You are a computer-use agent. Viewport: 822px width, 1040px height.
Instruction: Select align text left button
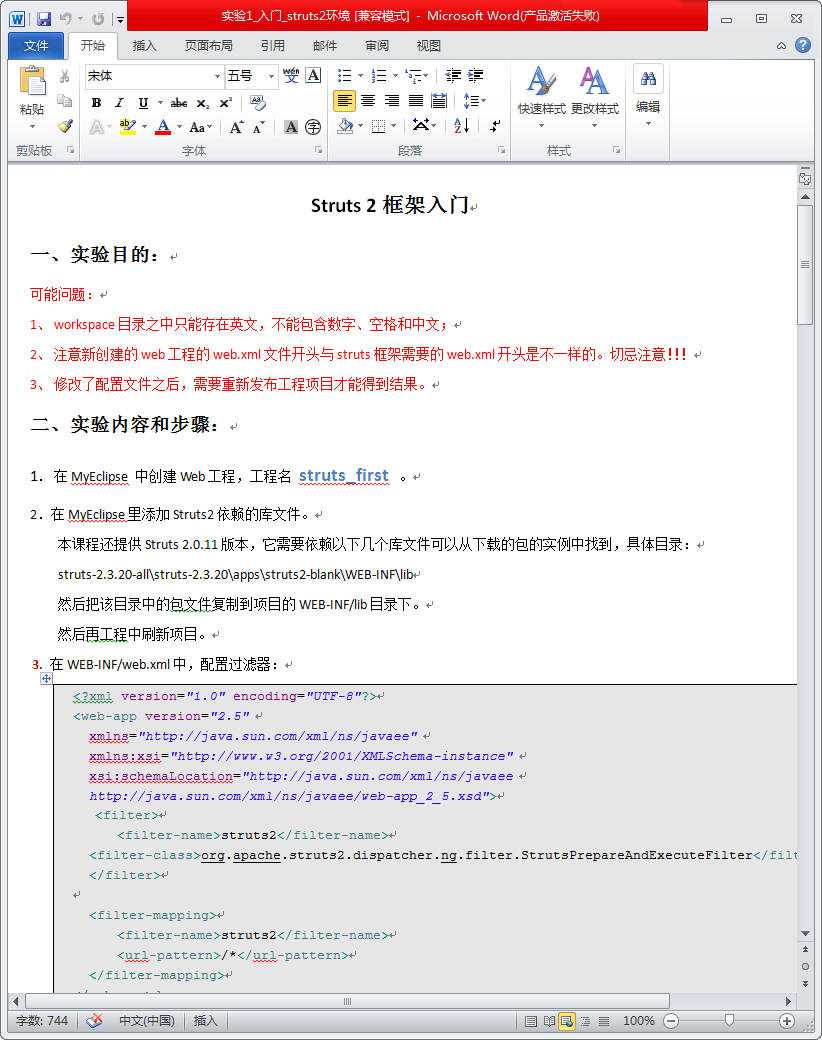coord(344,101)
